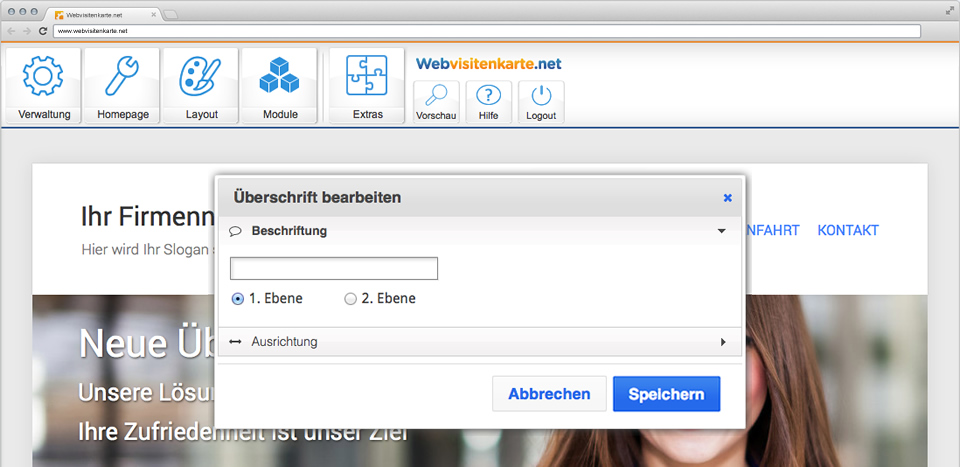Select the 1. Ebene radio option

238,299
